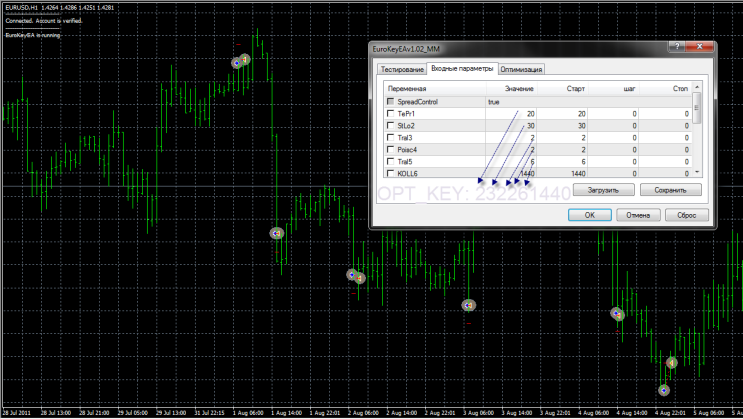
Task: Click the Значение cell in StLo2 row
Action: click(511, 126)
